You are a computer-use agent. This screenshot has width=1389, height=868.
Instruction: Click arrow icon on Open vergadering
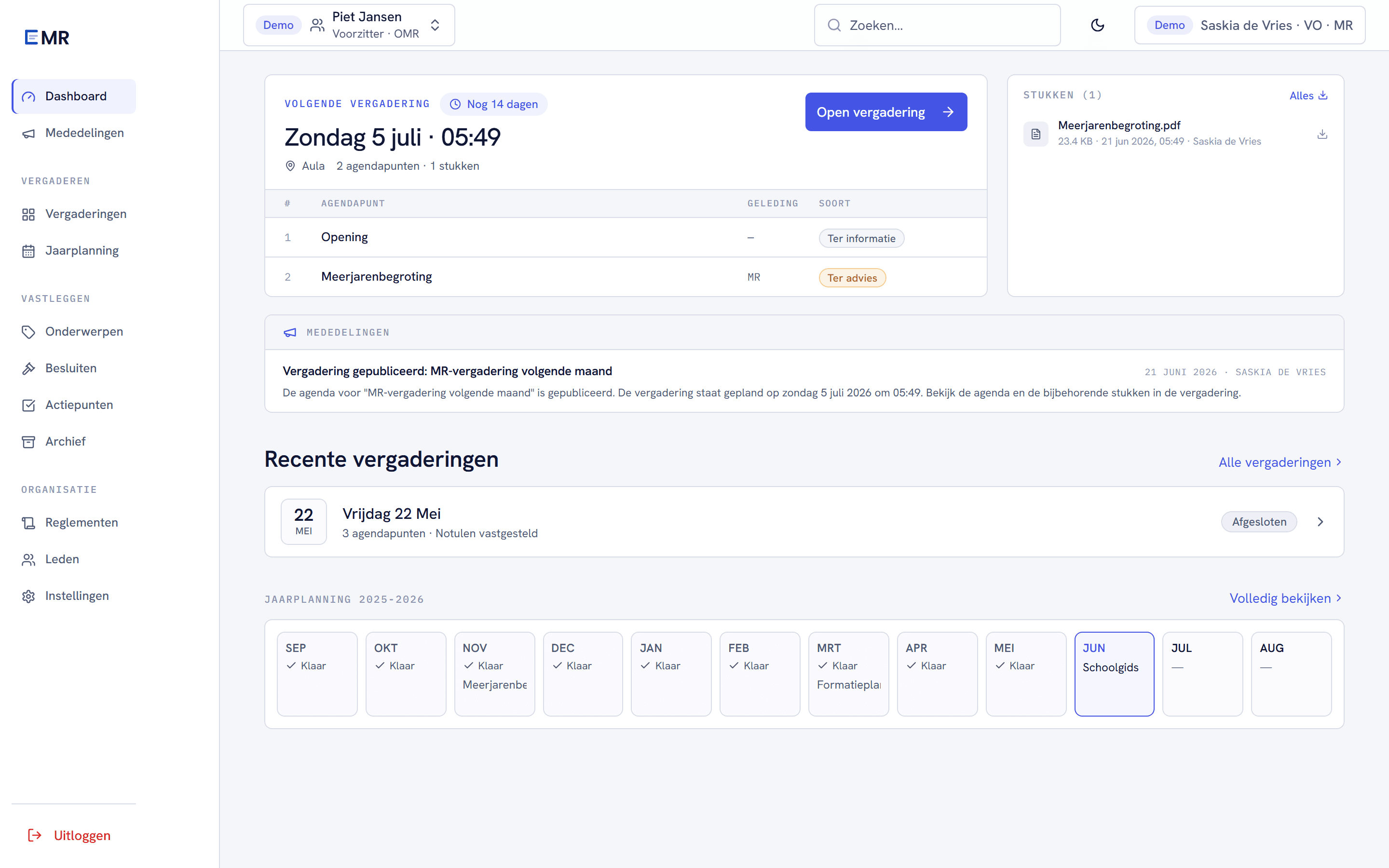click(948, 112)
